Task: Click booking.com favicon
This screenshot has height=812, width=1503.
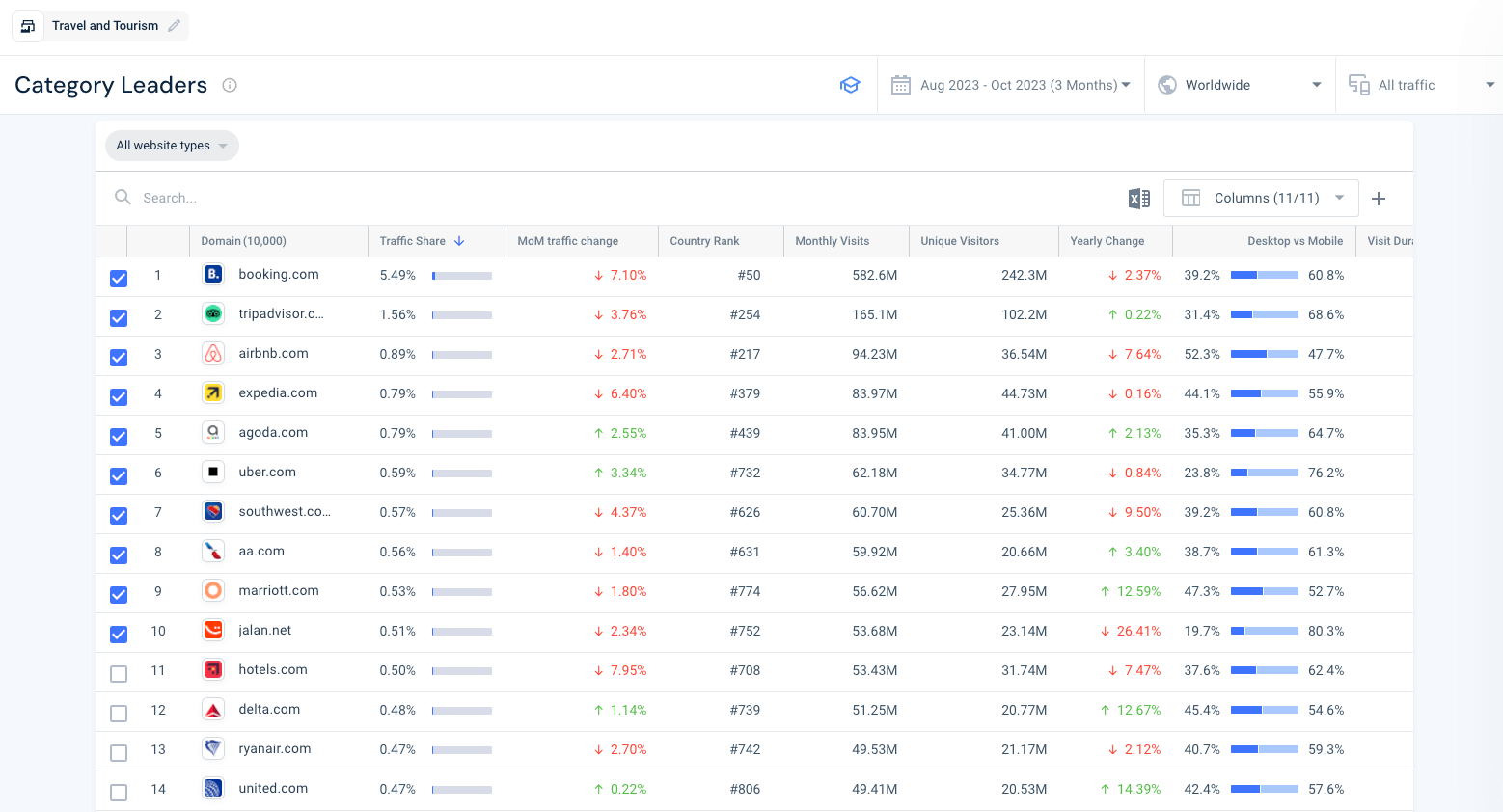Action: coord(213,275)
